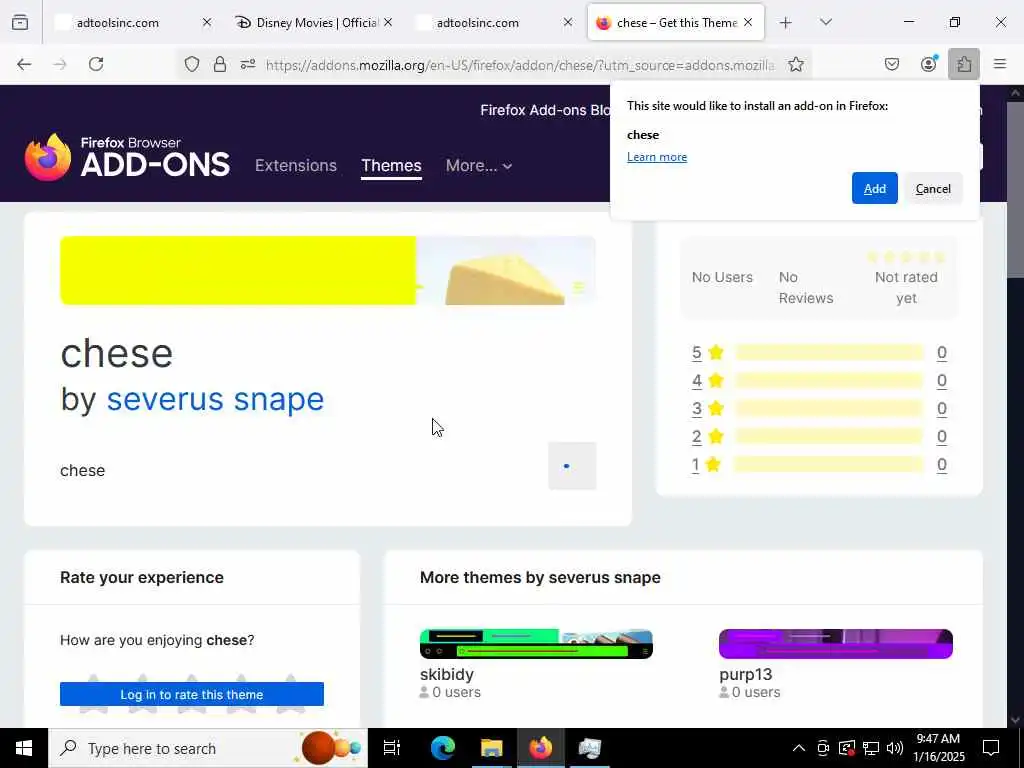This screenshot has height=768, width=1024.
Task: Reload the current page
Action: tap(96, 64)
